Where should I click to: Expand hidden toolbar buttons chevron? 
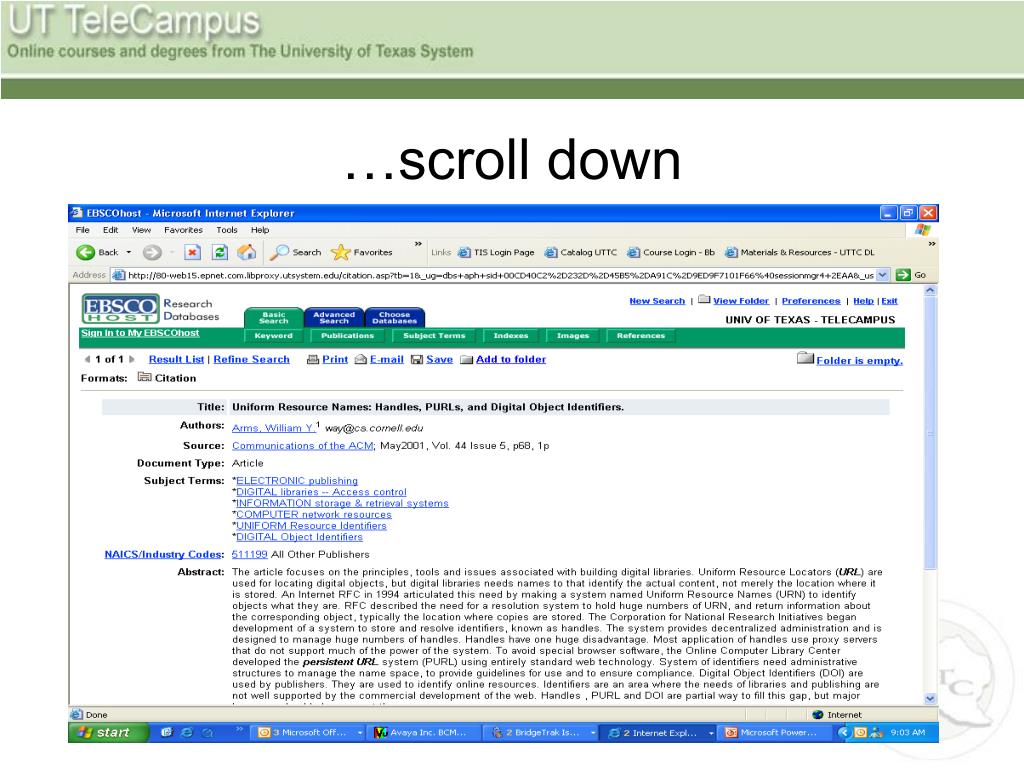[x=418, y=244]
